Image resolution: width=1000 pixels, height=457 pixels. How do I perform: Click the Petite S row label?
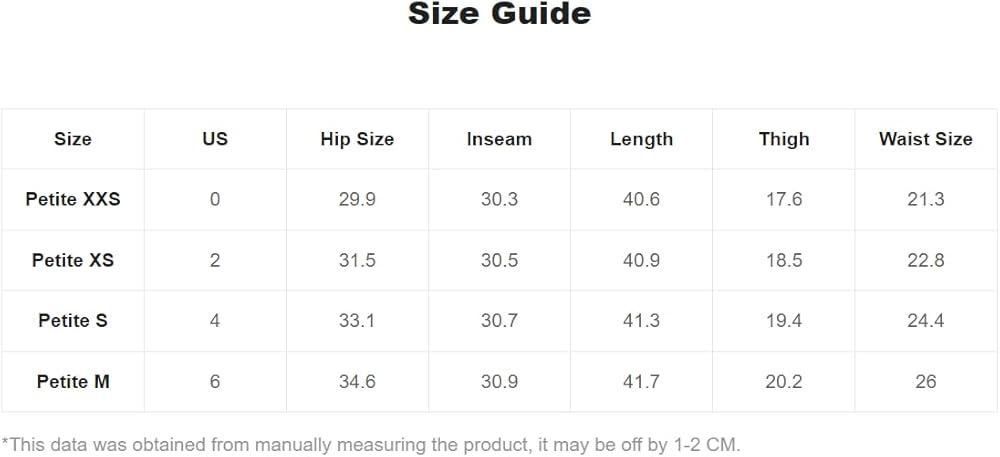[x=73, y=321]
